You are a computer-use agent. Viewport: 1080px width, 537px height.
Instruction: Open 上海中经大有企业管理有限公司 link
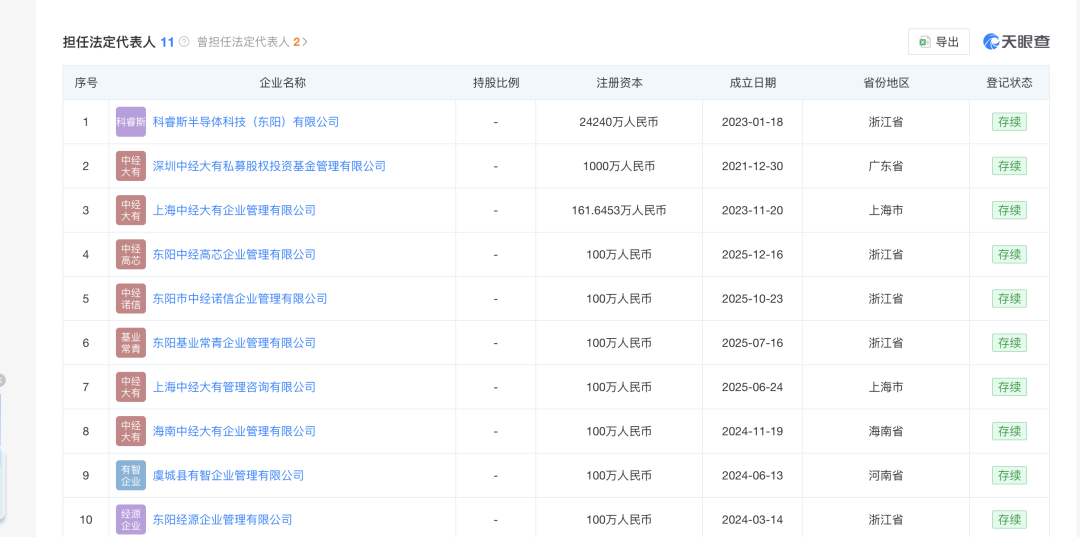pos(233,210)
